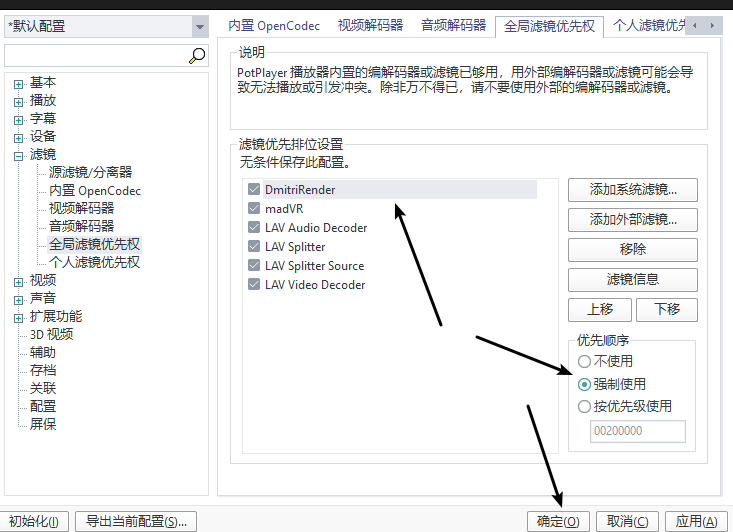Open the 关联 settings page
Viewport: 733px width, 532px height.
43,388
